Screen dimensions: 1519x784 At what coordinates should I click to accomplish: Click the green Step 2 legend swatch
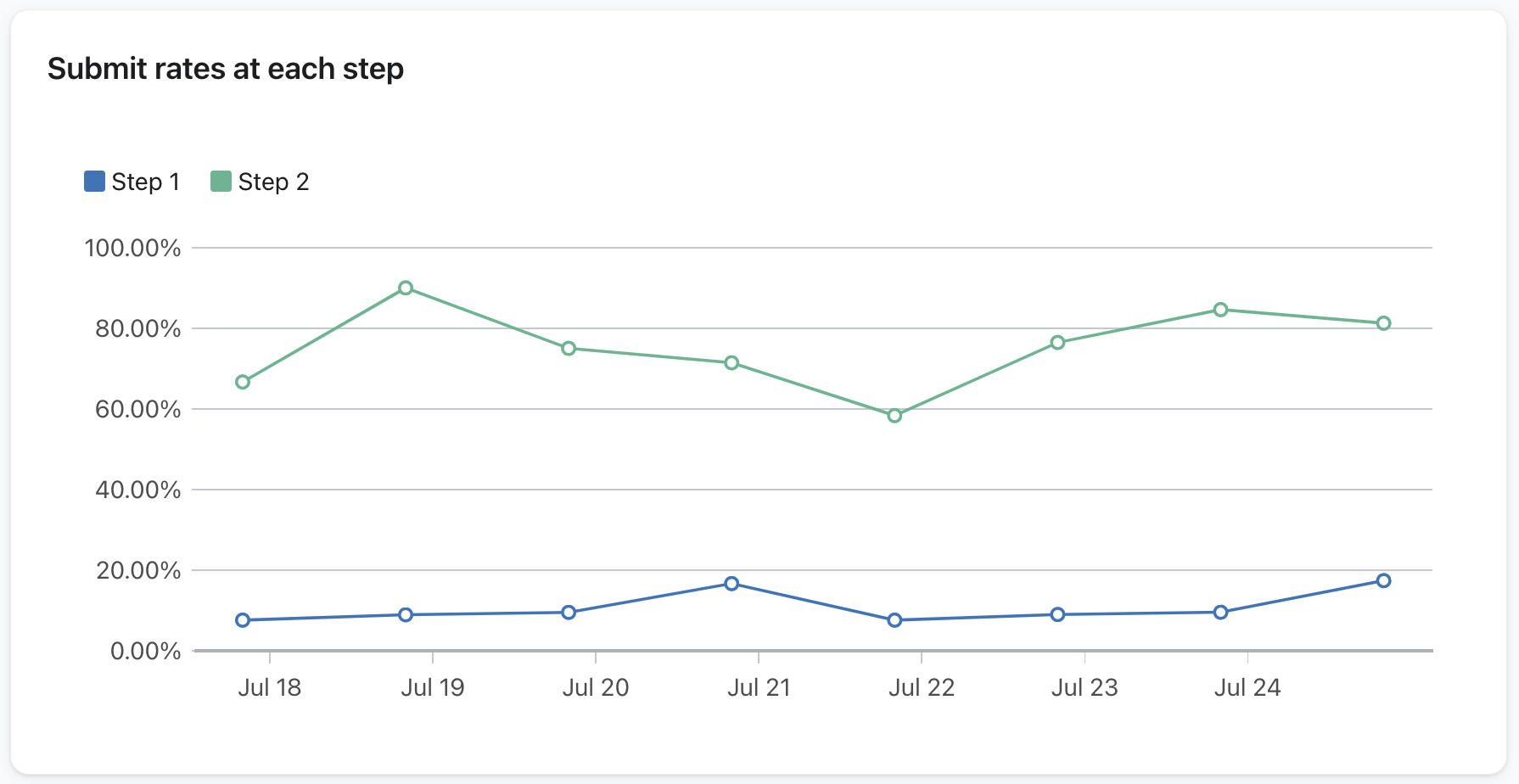click(221, 182)
